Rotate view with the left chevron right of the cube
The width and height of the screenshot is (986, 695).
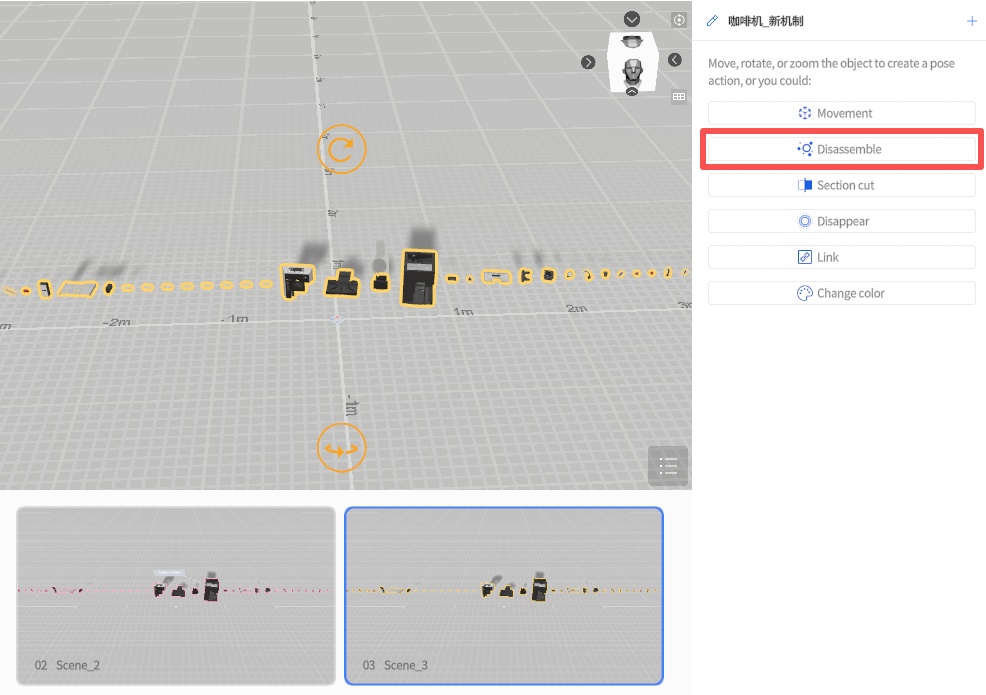pos(675,60)
